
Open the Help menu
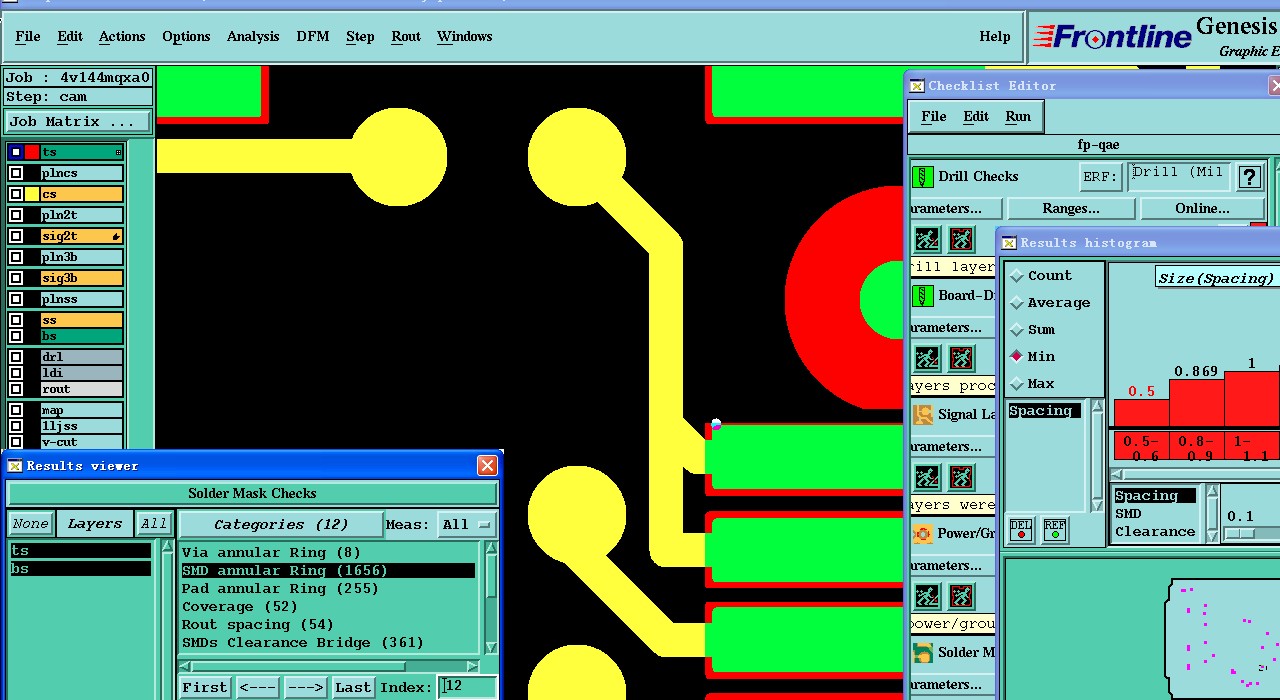coord(995,37)
